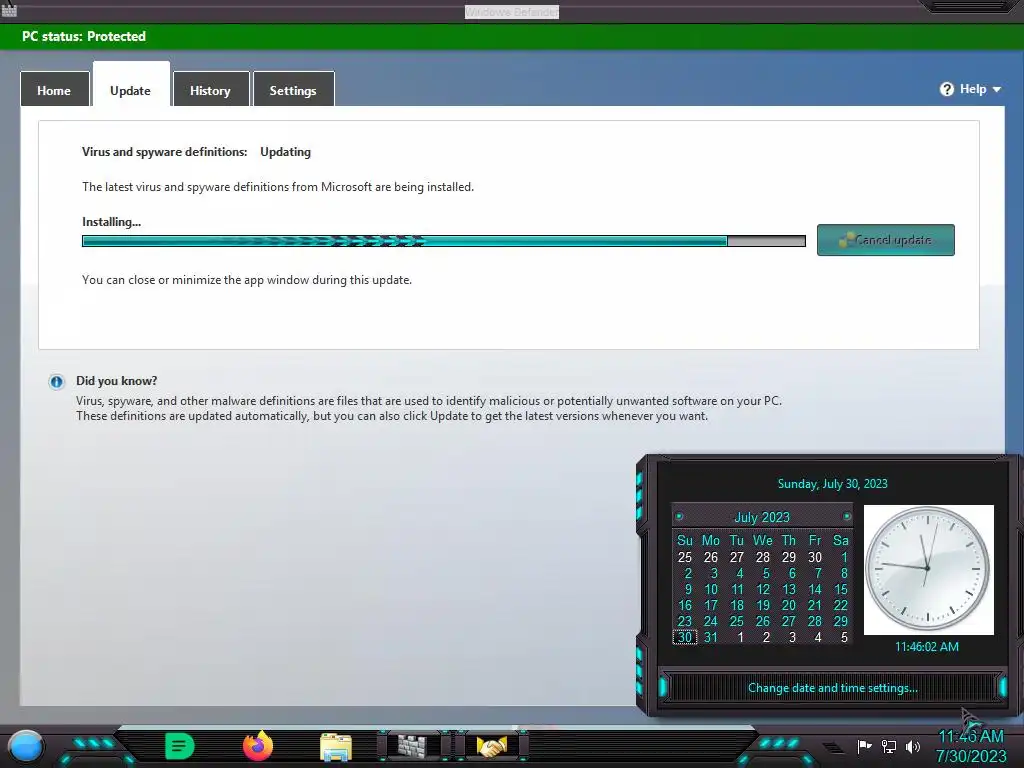Click the 11:46:02 AM digital time

(927, 647)
